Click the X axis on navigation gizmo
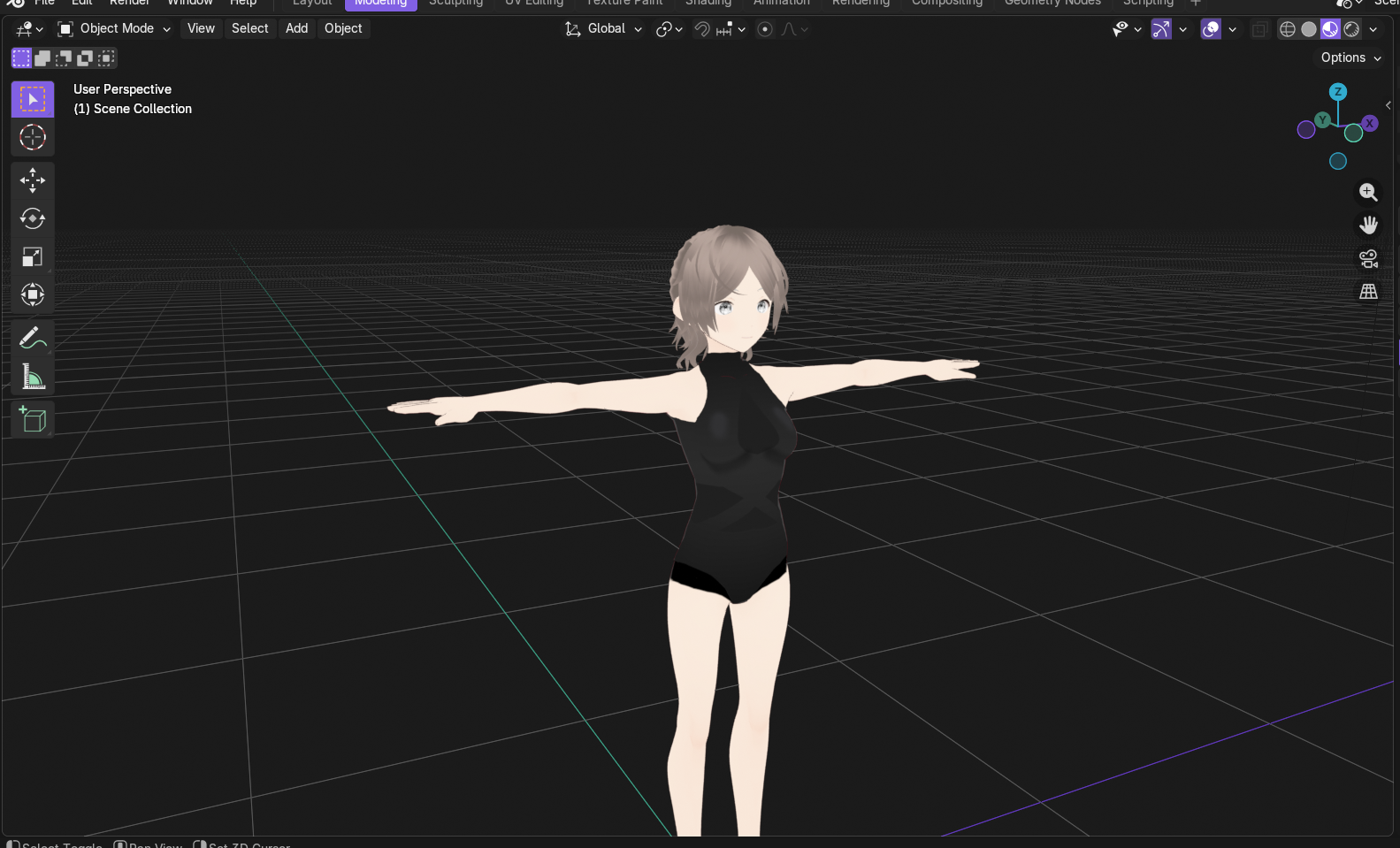The width and height of the screenshot is (1400, 848). [x=1370, y=123]
